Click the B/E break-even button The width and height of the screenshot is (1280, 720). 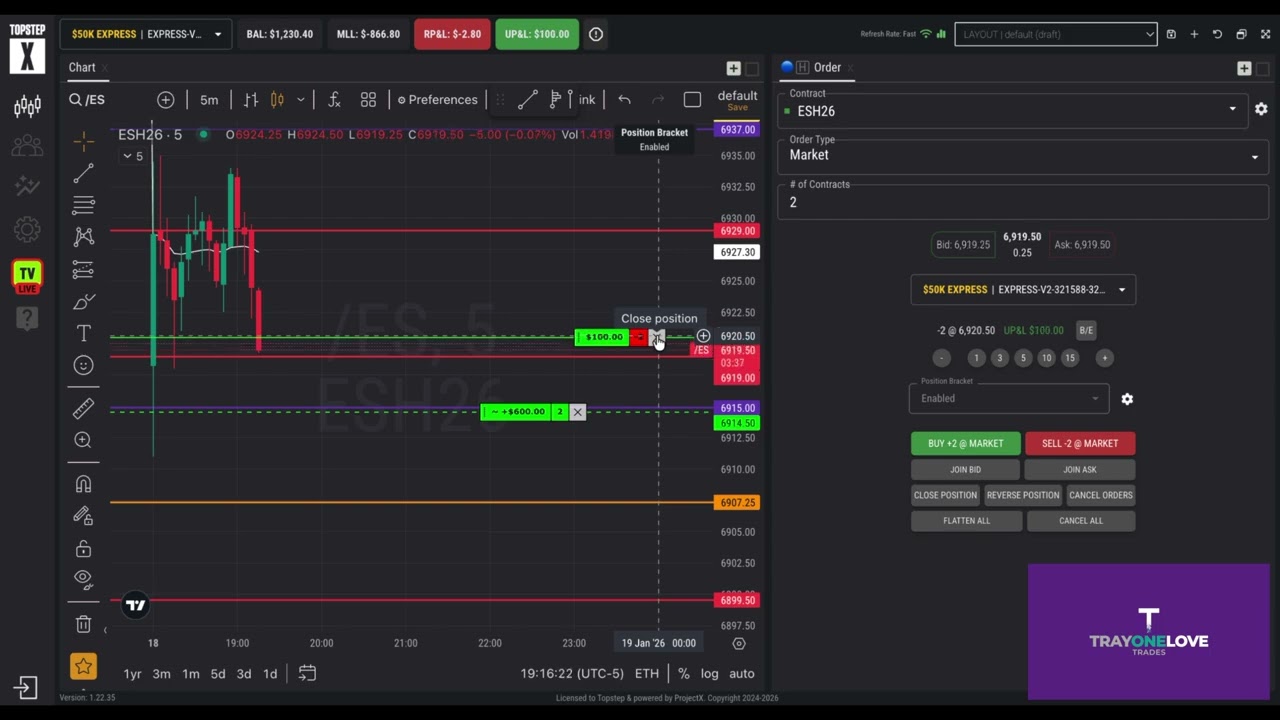pos(1086,330)
